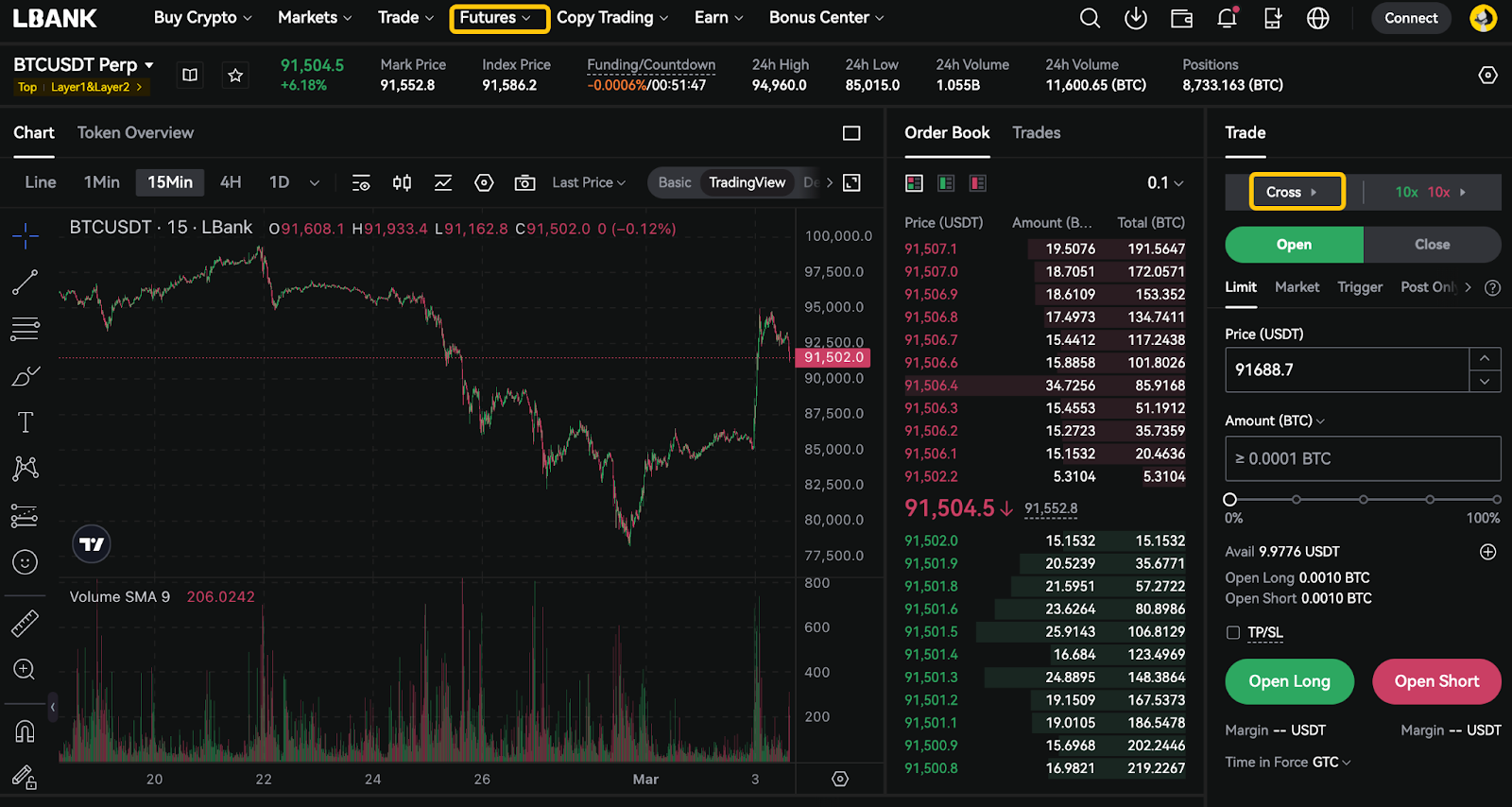Open the notifications bell icon

[x=1227, y=18]
